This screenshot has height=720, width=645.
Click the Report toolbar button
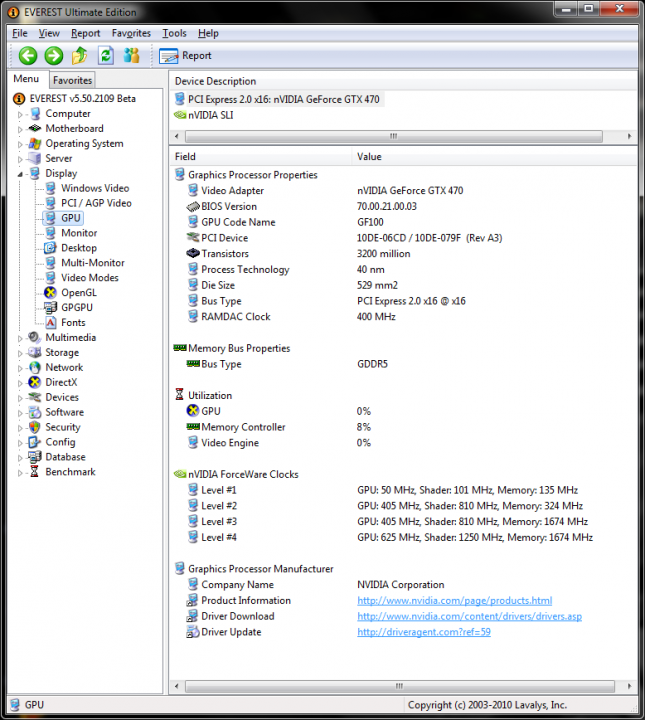[185, 56]
